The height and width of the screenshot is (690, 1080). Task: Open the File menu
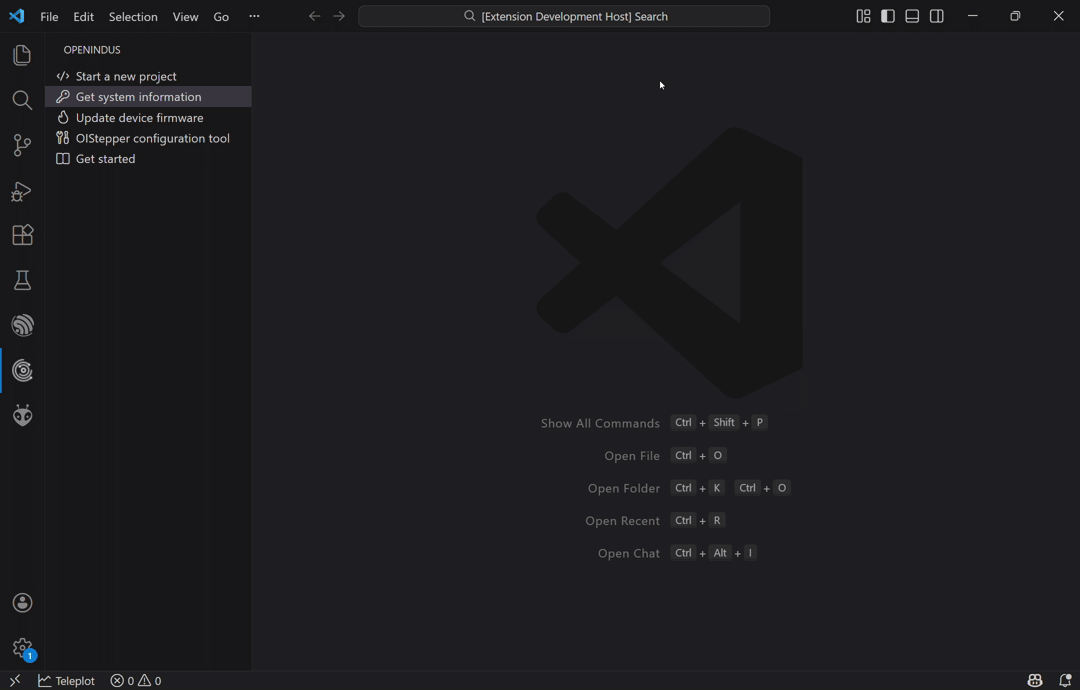[x=49, y=17]
